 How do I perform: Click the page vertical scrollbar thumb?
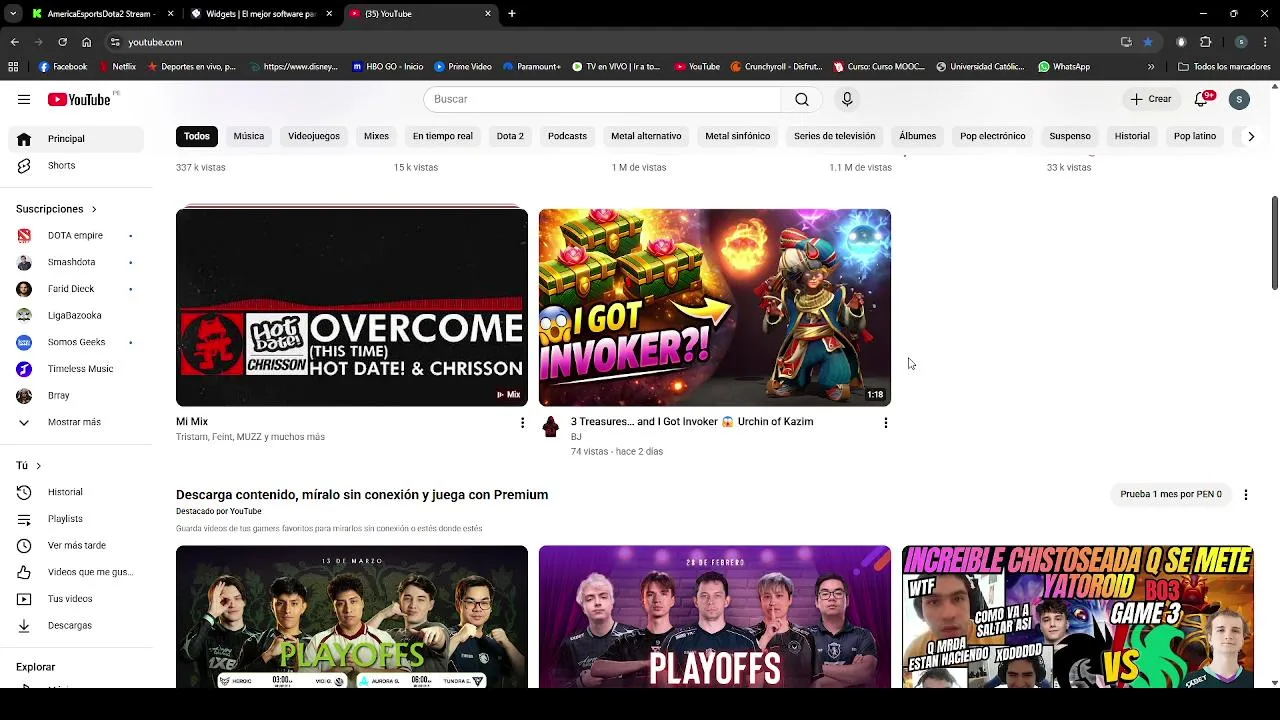(1274, 243)
